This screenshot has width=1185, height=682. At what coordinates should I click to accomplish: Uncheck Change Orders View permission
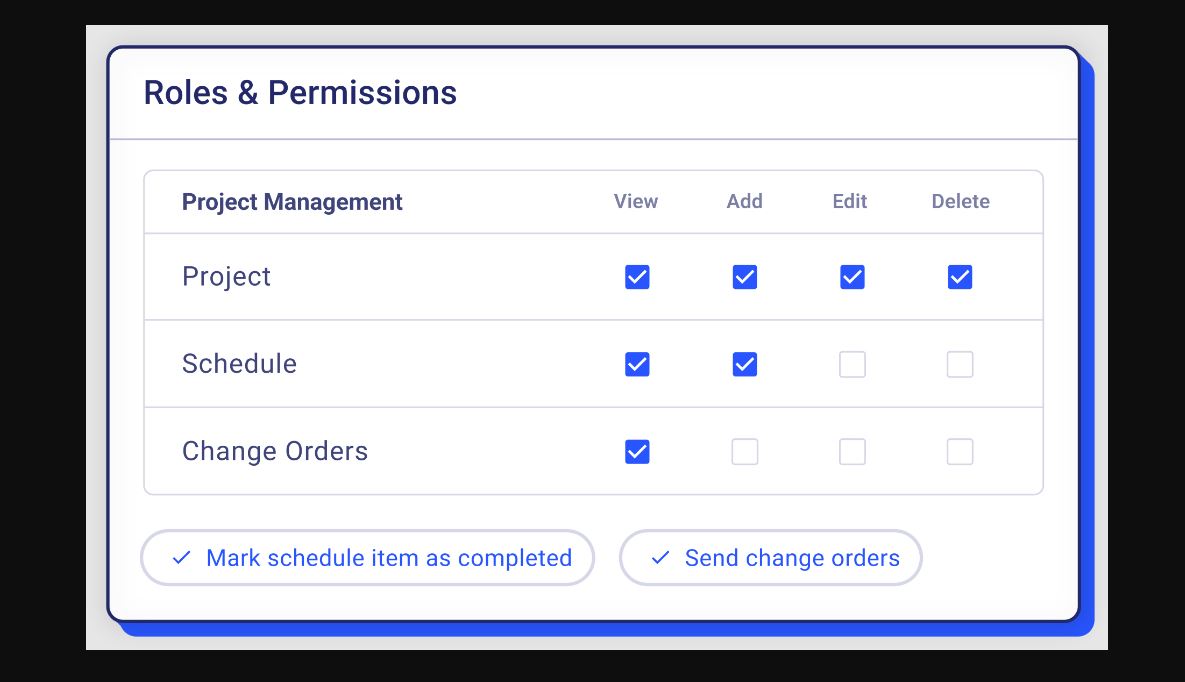tap(637, 452)
